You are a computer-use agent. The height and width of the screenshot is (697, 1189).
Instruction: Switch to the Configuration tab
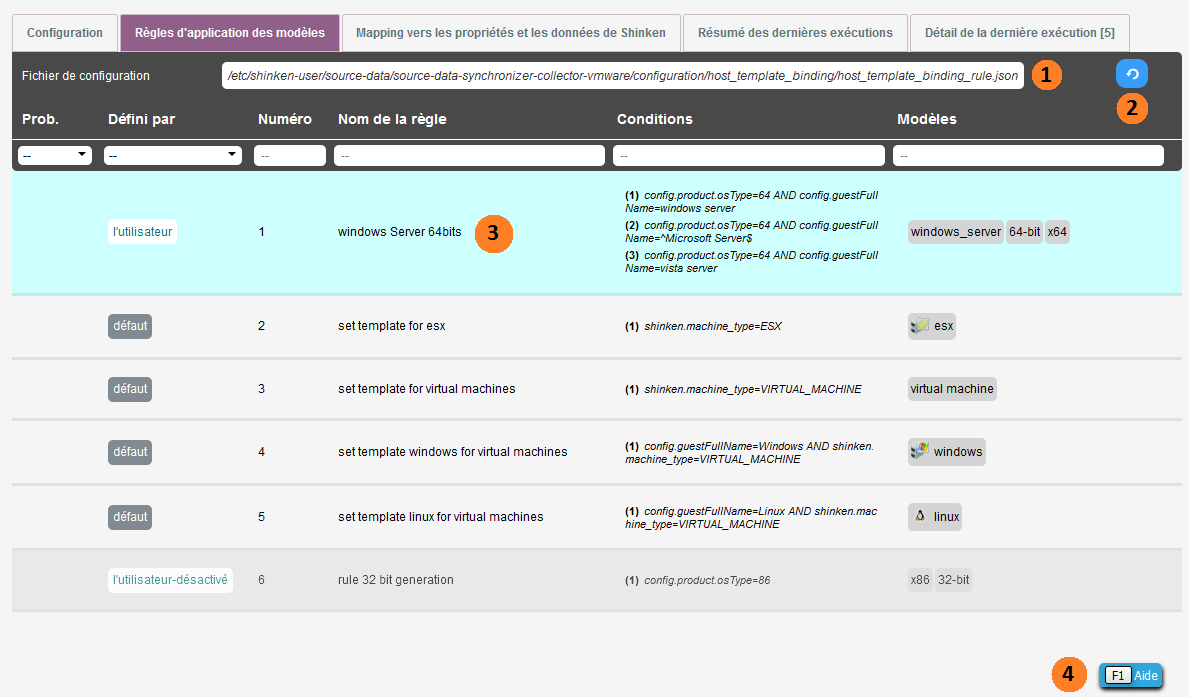tap(65, 33)
